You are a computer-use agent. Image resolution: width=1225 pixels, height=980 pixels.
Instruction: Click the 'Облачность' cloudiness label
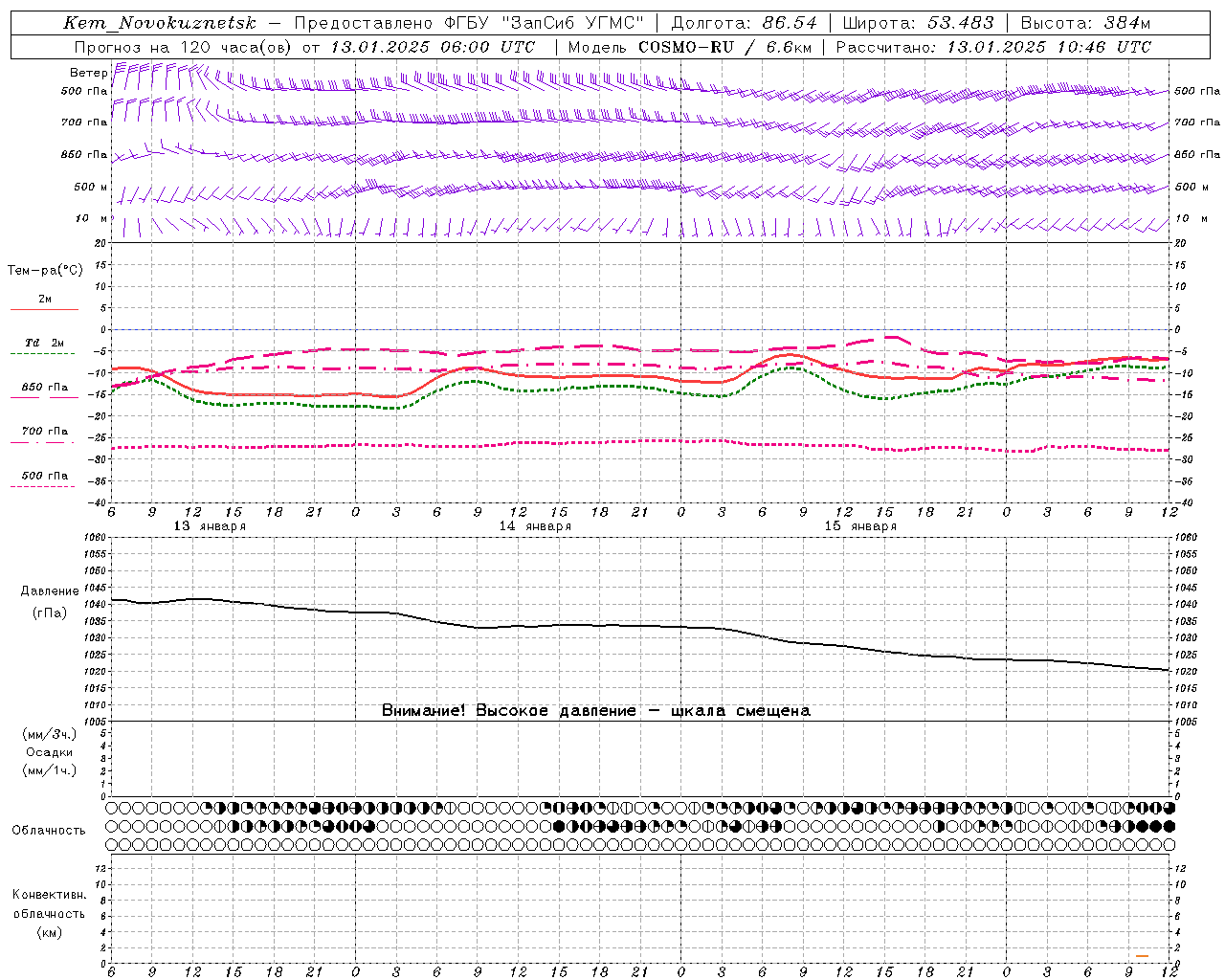click(49, 830)
